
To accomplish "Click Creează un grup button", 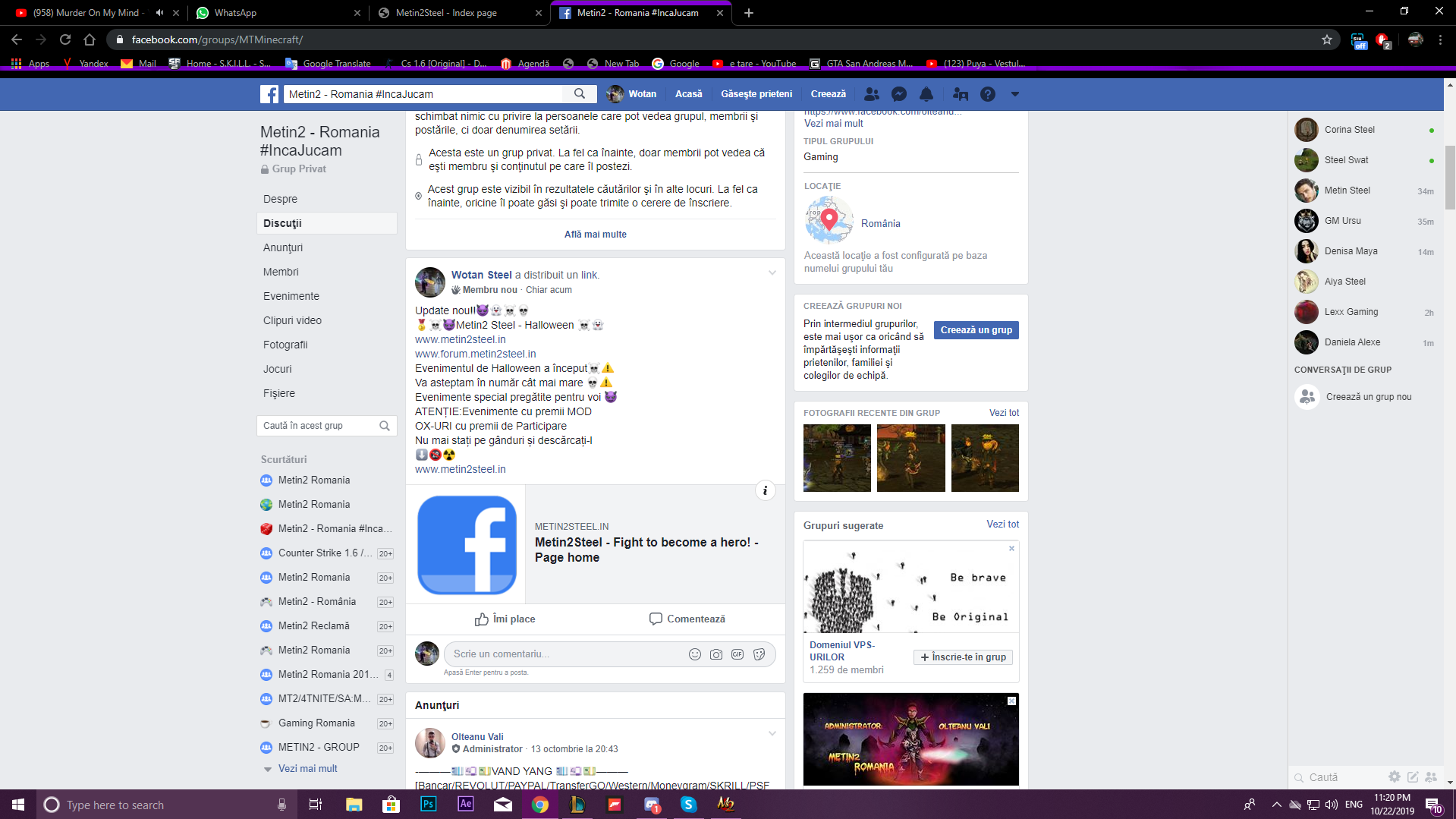I will 976,330.
